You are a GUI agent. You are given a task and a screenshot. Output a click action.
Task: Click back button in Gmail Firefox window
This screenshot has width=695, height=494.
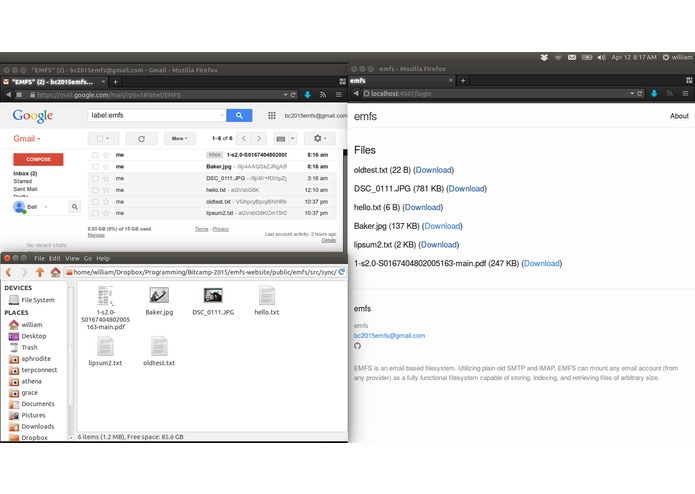point(8,94)
